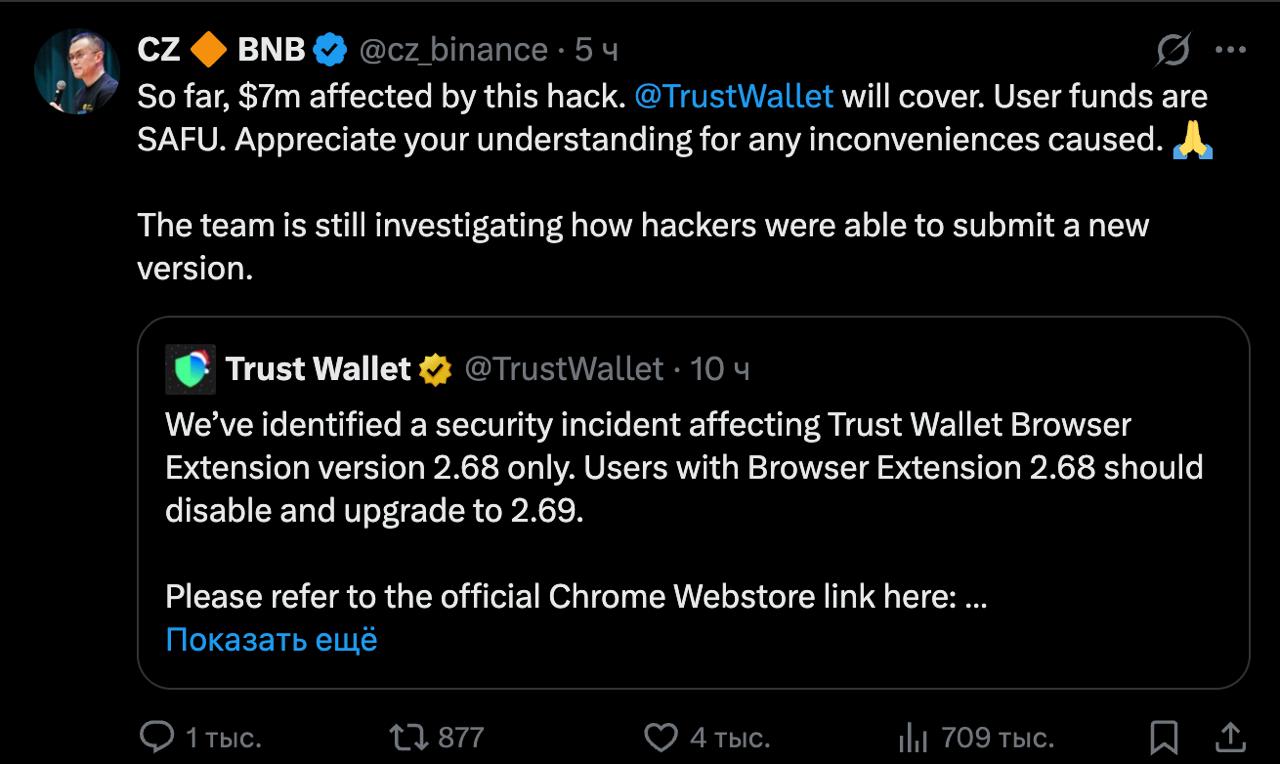Click the CZ BNB display name
This screenshot has height=764, width=1280.
pyautogui.click(x=221, y=49)
